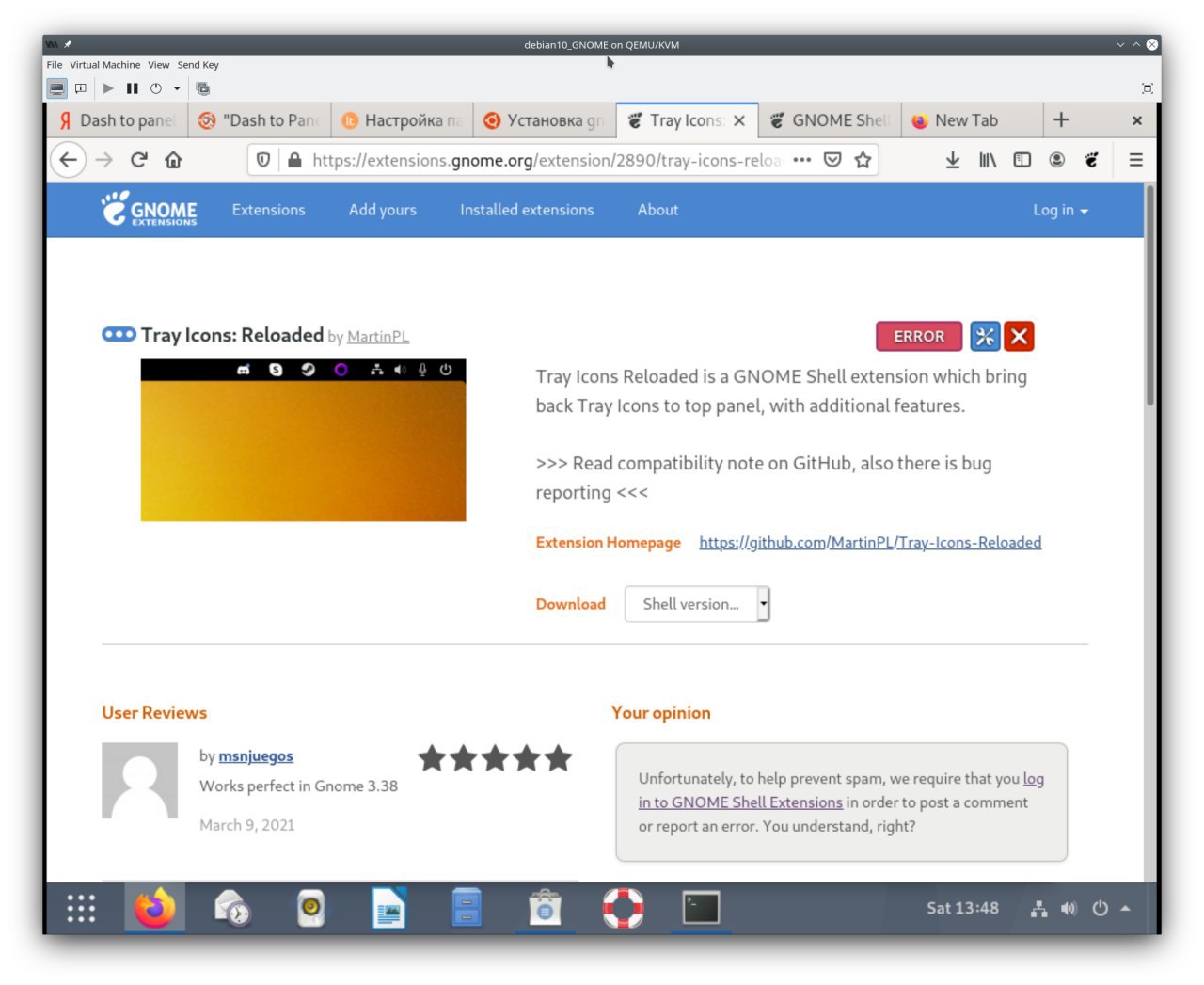1204x985 pixels.
Task: Open the Show Applications grid
Action: 81,908
